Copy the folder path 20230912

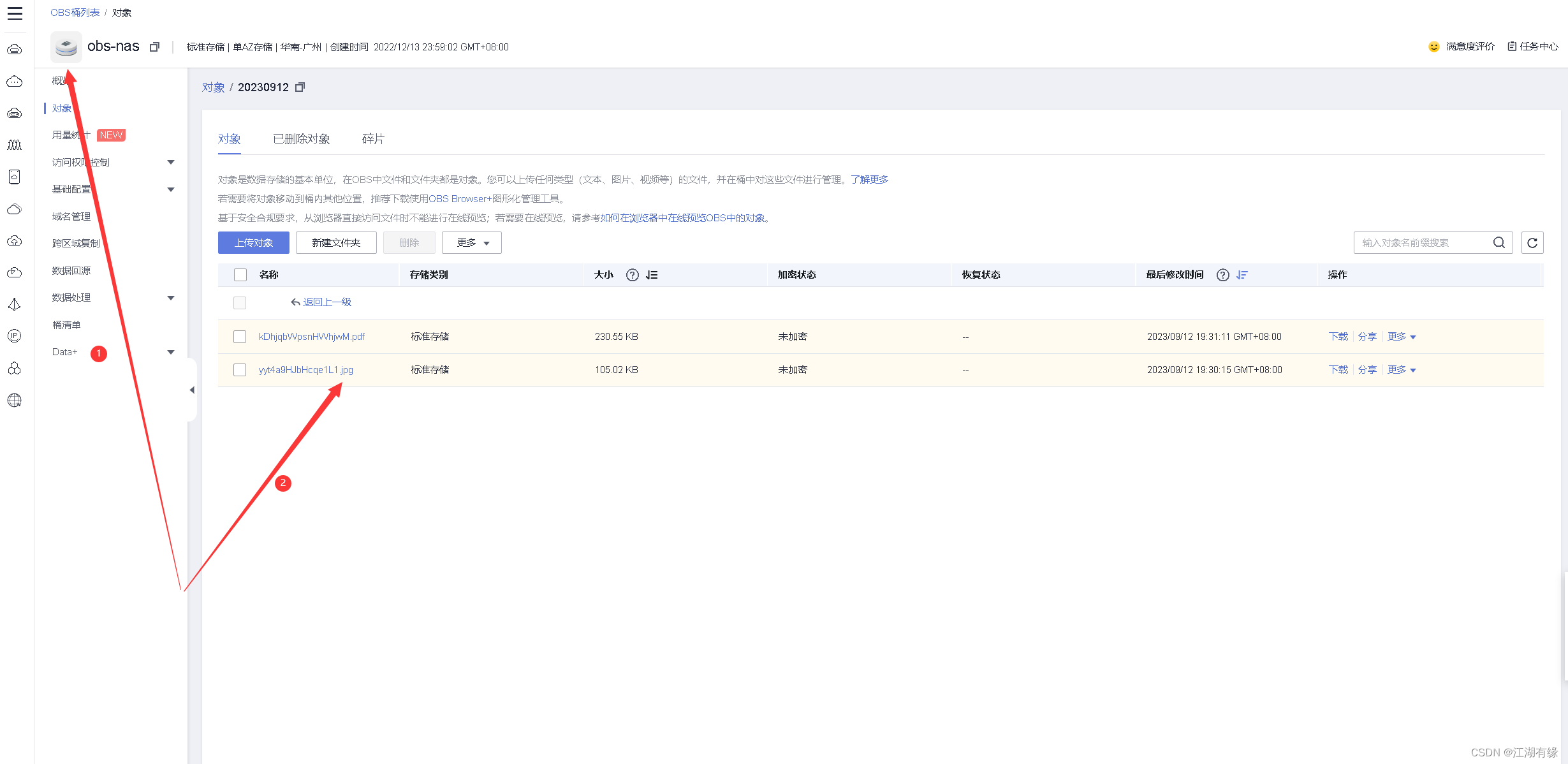coord(300,87)
